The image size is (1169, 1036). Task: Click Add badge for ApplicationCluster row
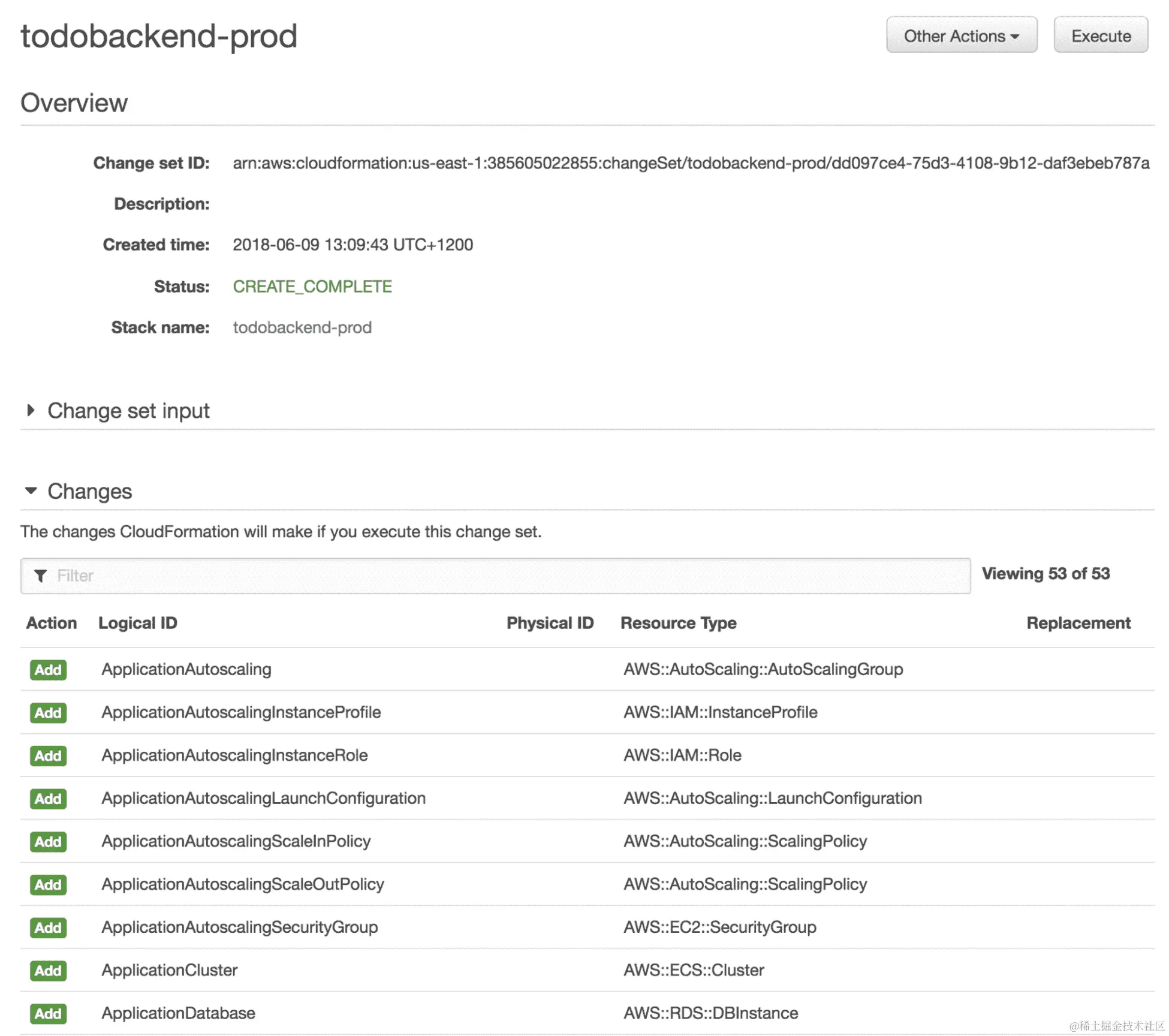(x=48, y=971)
